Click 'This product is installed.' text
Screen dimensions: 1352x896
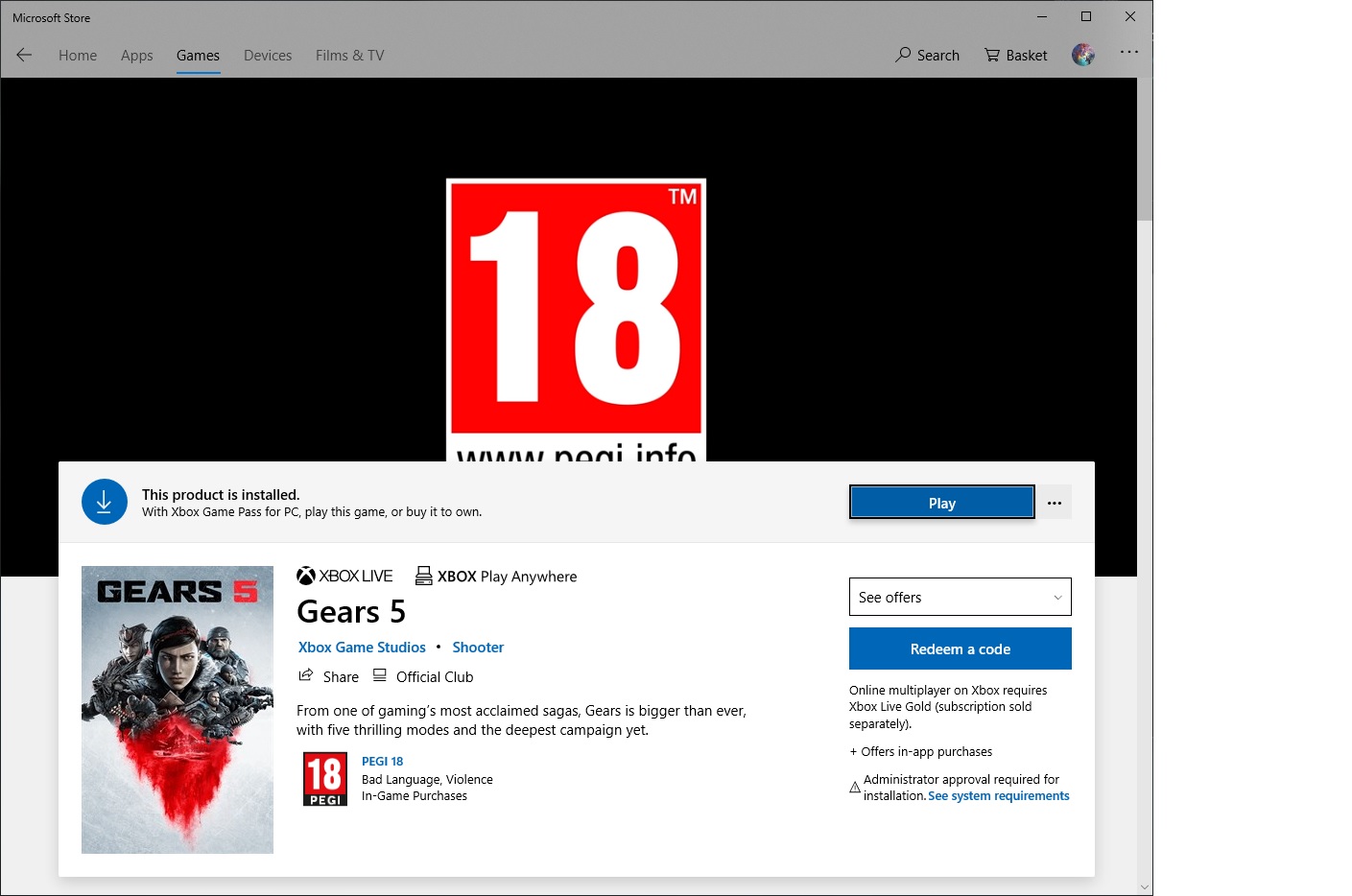[221, 495]
